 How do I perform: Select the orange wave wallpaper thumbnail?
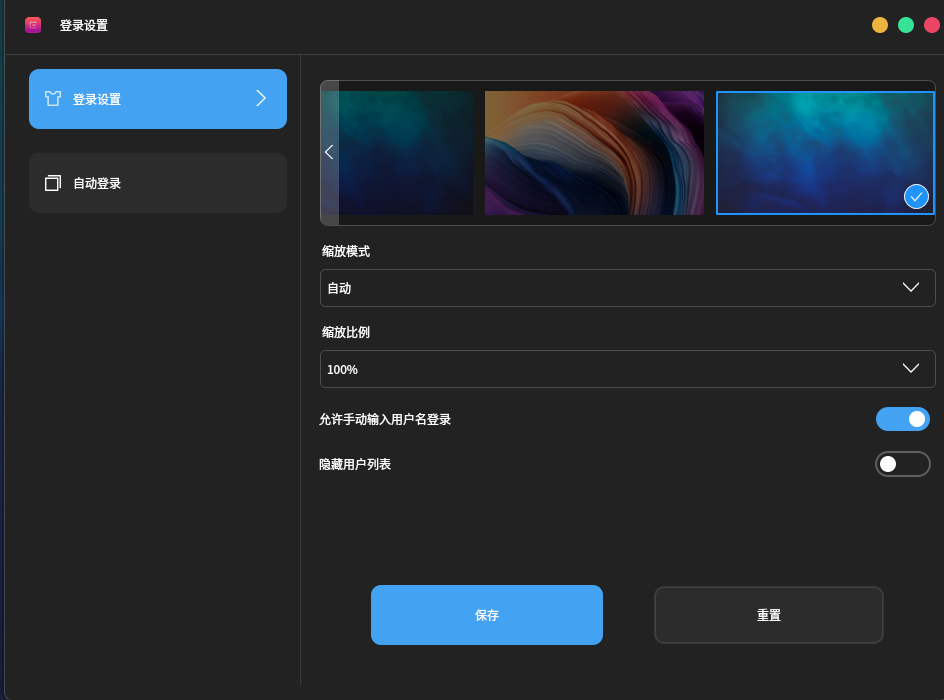click(x=594, y=152)
